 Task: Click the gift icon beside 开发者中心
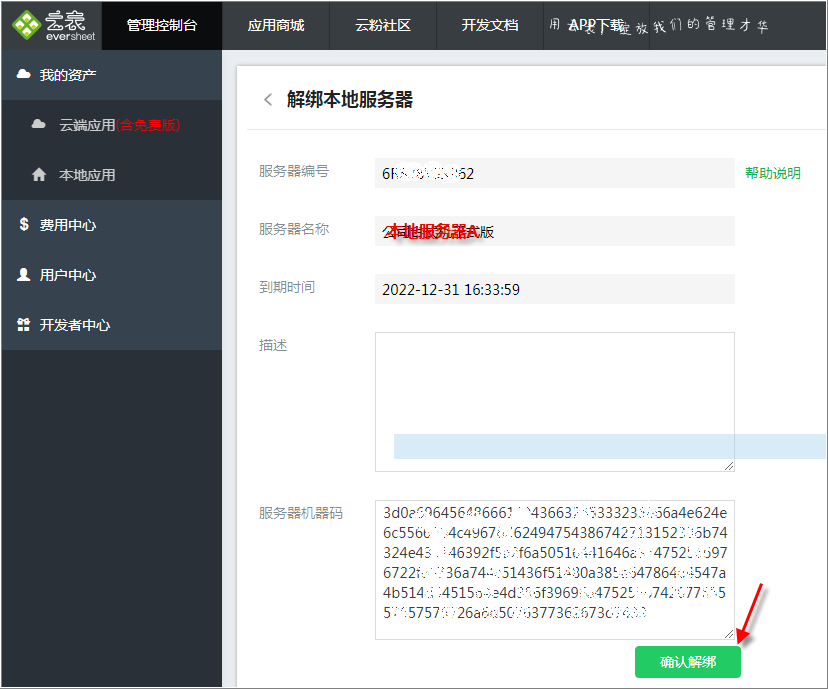[23, 324]
